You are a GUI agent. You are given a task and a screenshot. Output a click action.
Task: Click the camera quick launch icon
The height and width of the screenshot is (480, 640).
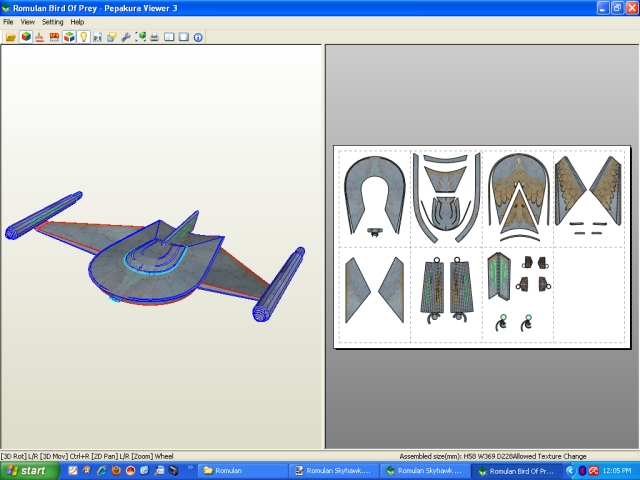(x=173, y=471)
